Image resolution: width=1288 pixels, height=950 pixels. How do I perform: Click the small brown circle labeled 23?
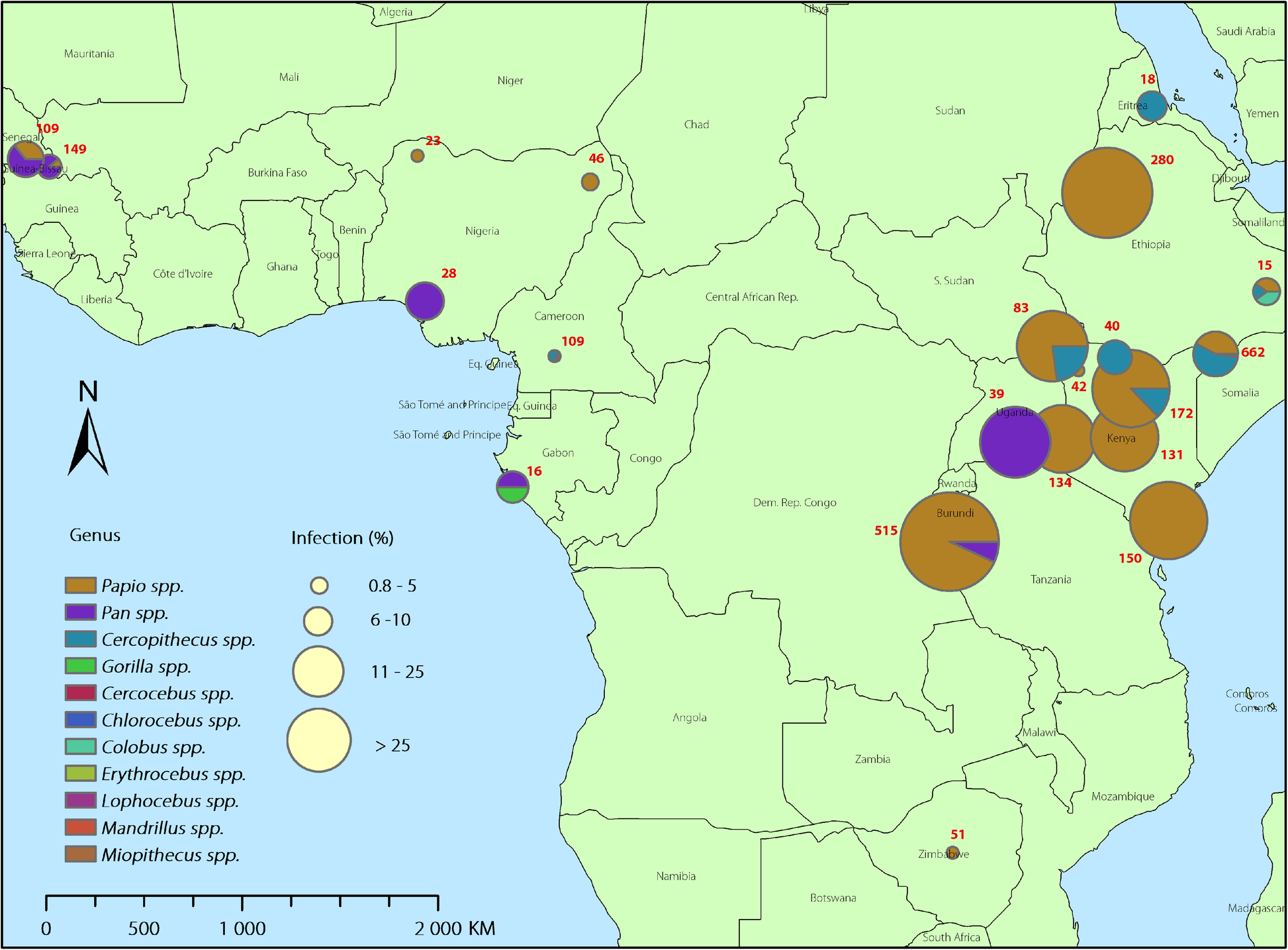tap(418, 155)
